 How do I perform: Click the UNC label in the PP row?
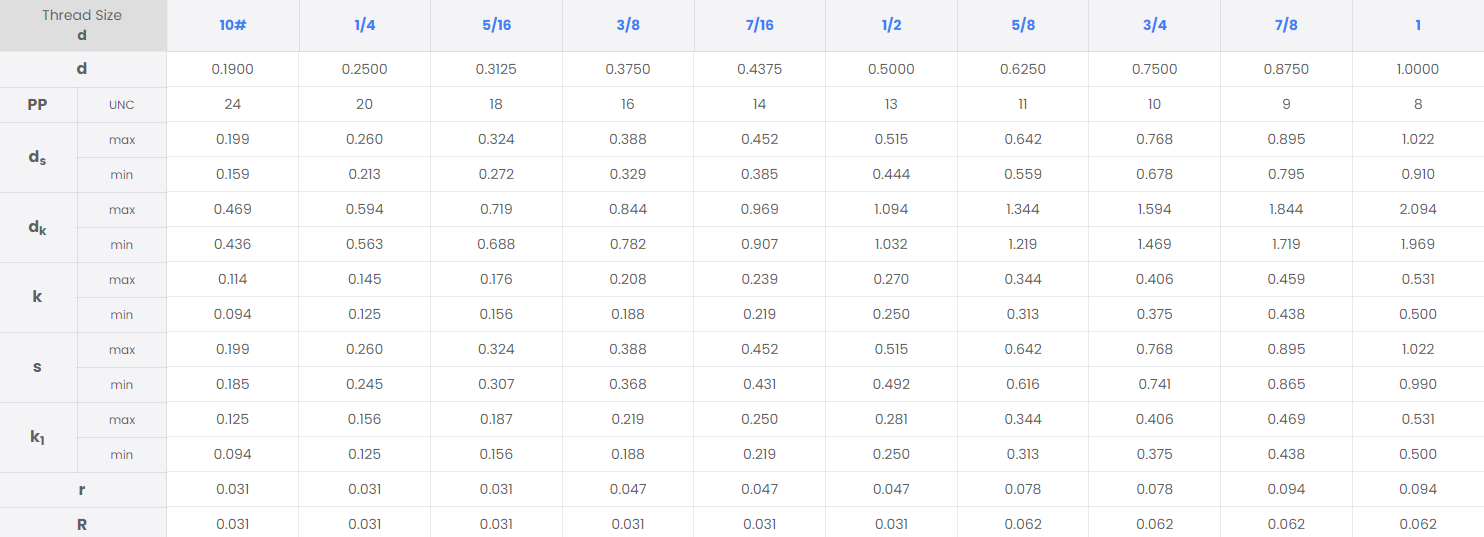[122, 104]
